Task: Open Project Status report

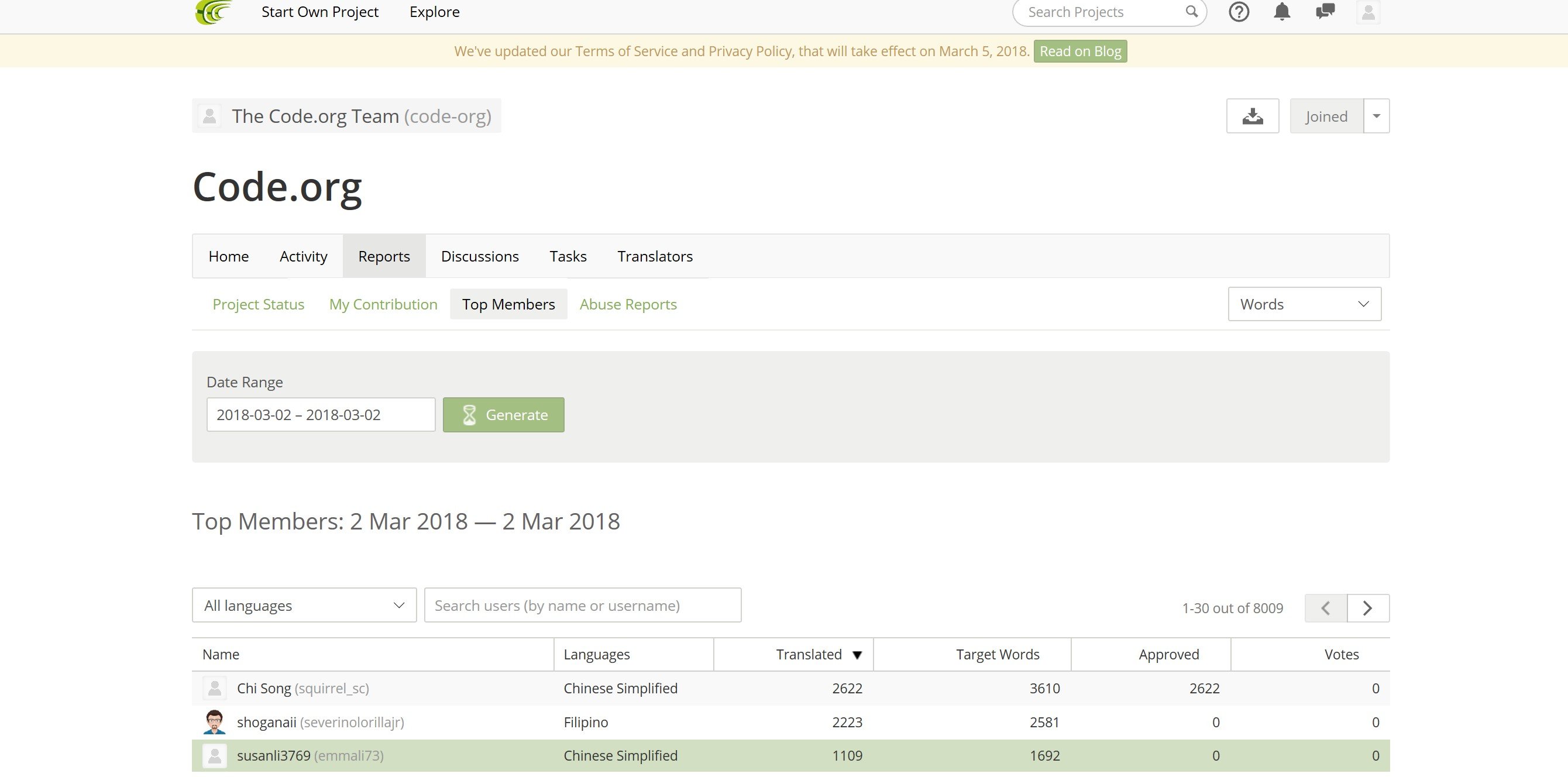Action: click(258, 304)
